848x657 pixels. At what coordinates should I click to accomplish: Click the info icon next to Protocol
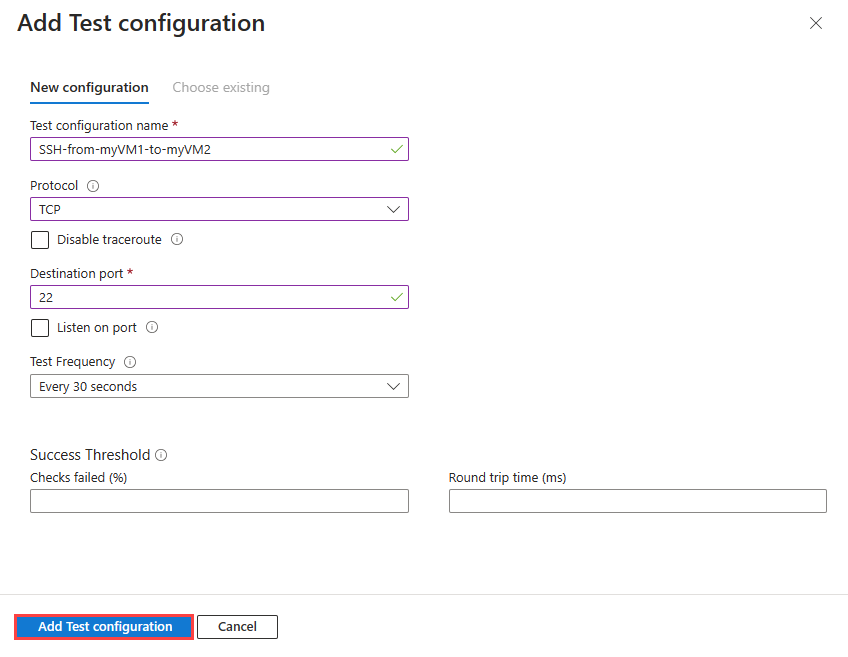tap(93, 186)
